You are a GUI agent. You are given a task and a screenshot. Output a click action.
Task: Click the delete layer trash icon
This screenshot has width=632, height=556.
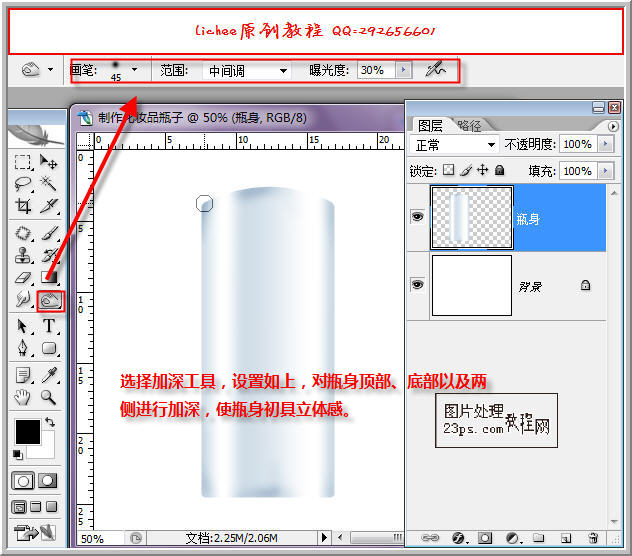(593, 538)
